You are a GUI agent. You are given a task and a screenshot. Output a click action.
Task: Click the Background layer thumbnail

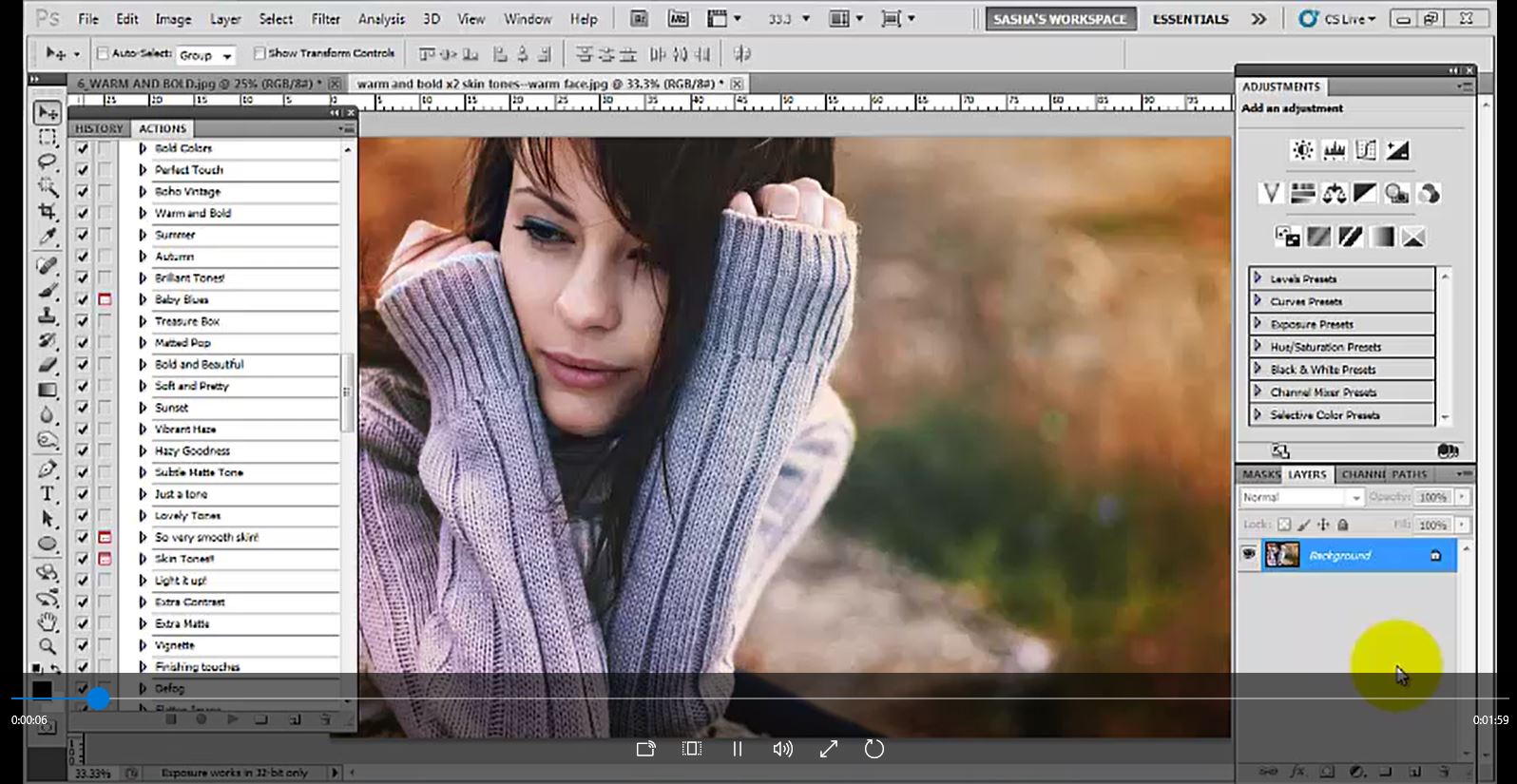[x=1282, y=555]
